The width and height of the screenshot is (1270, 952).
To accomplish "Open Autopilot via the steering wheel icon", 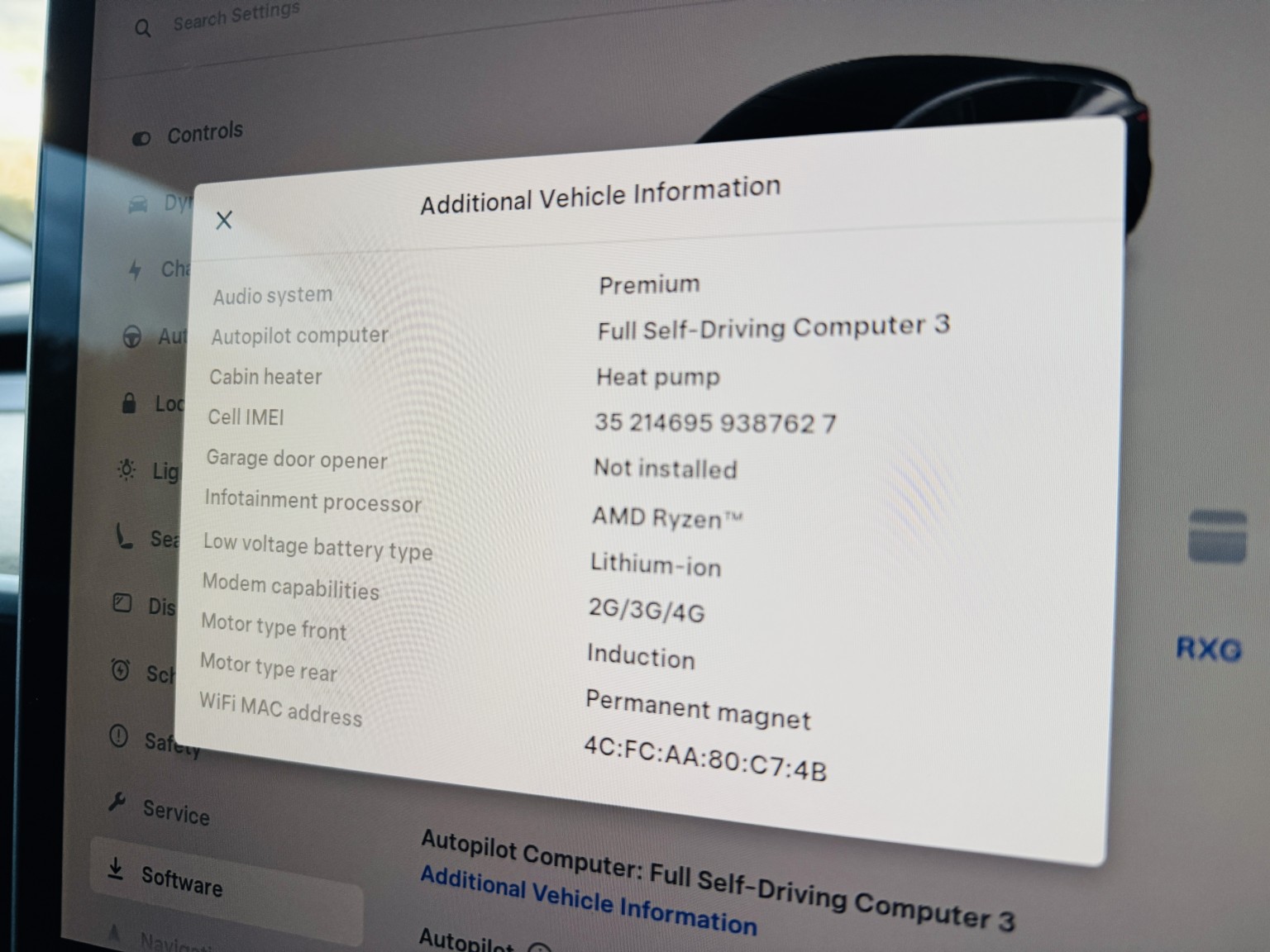I will pyautogui.click(x=131, y=337).
